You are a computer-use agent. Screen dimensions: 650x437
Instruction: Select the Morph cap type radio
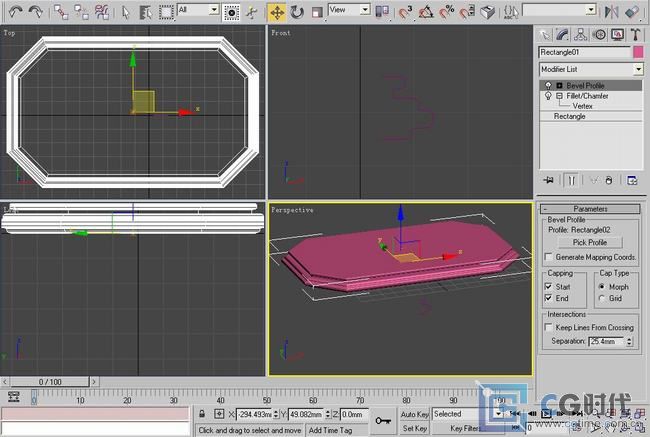[602, 286]
